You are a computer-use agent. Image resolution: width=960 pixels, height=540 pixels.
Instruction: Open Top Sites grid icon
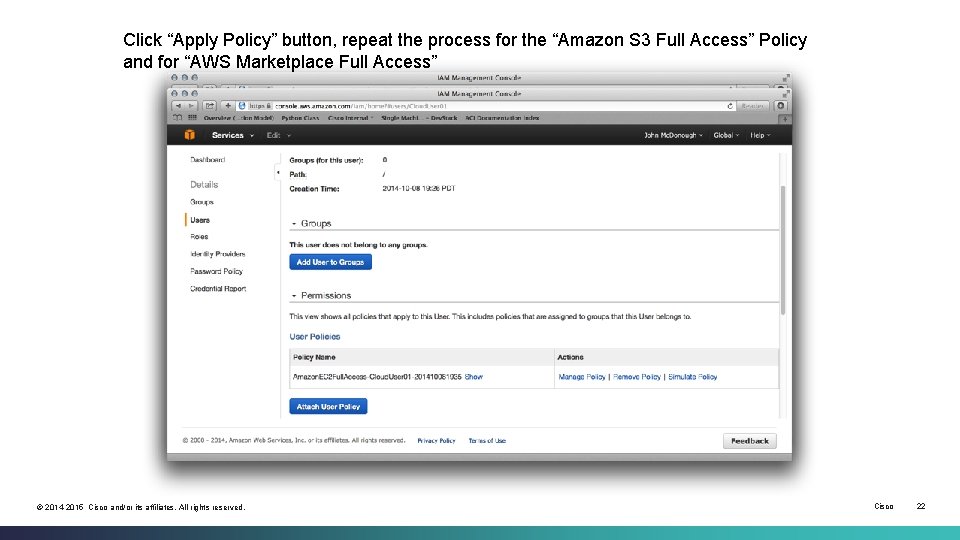192,118
